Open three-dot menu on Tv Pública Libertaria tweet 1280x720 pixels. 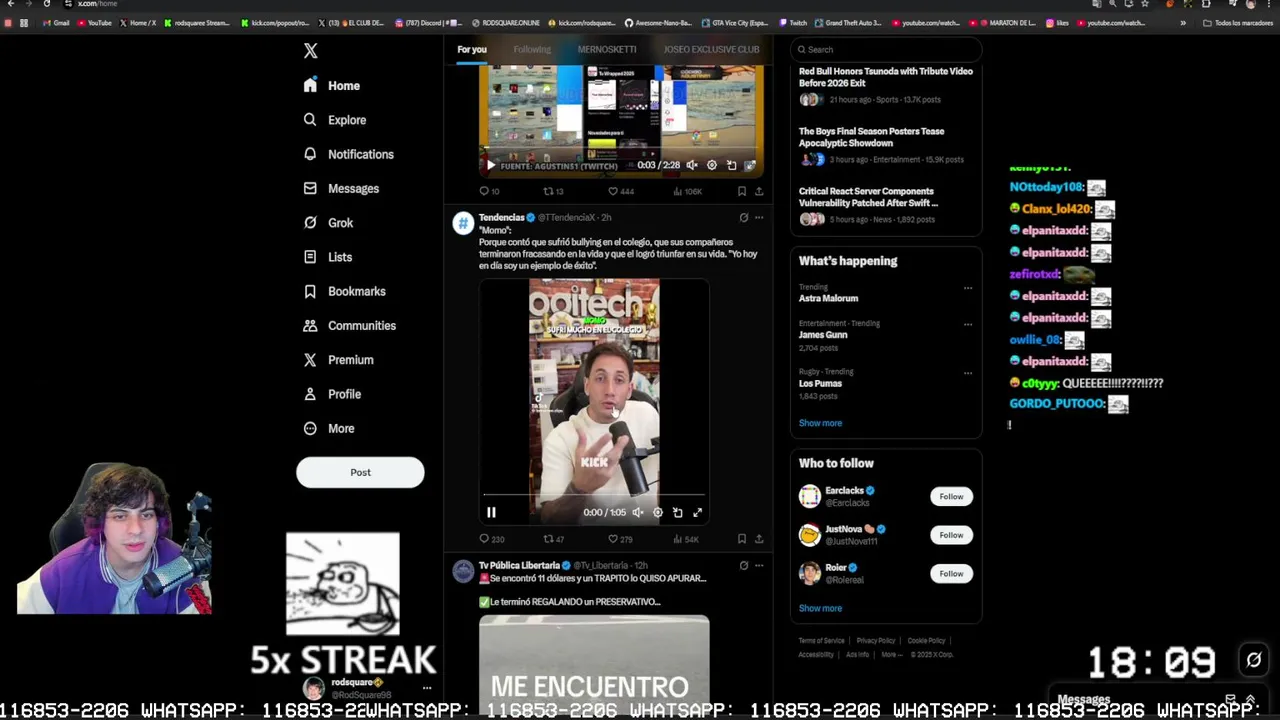759,565
